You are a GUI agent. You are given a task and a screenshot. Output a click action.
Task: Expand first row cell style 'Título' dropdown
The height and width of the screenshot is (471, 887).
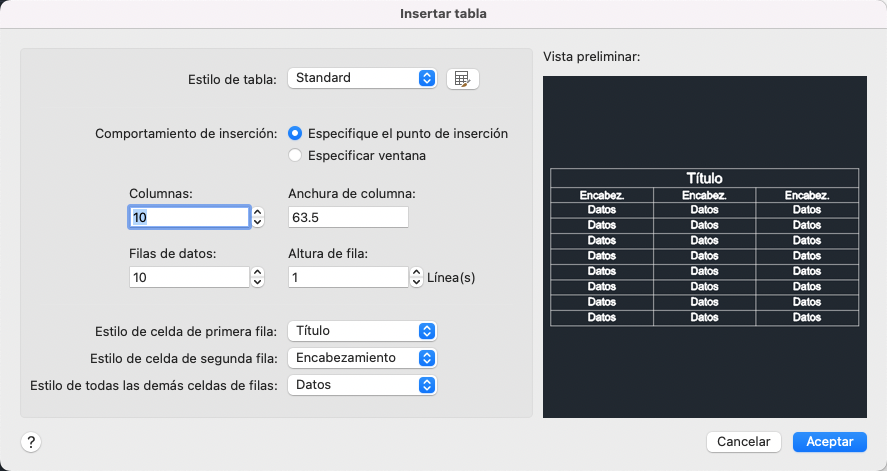(362, 331)
